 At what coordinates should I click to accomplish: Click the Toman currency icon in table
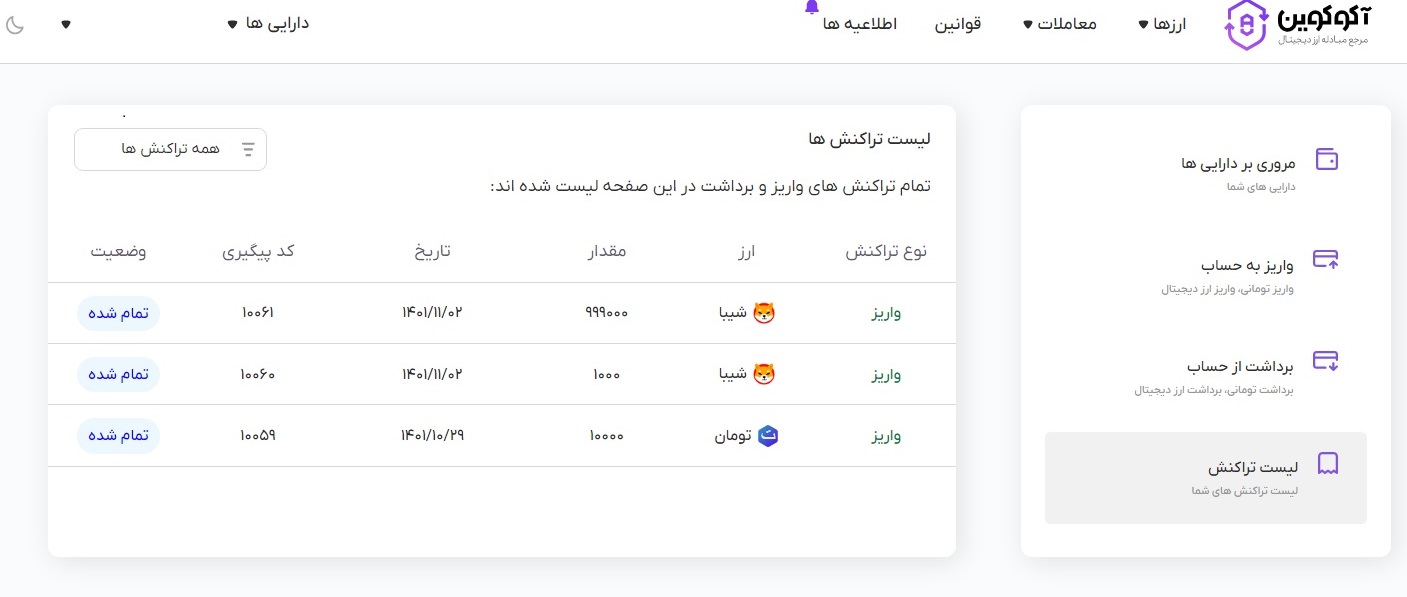coord(769,436)
